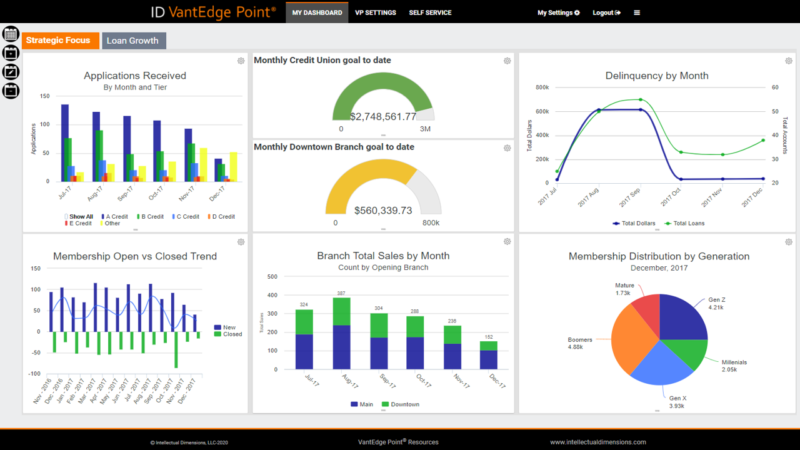Open gear settings for Membership Open vs Closed

(241, 242)
